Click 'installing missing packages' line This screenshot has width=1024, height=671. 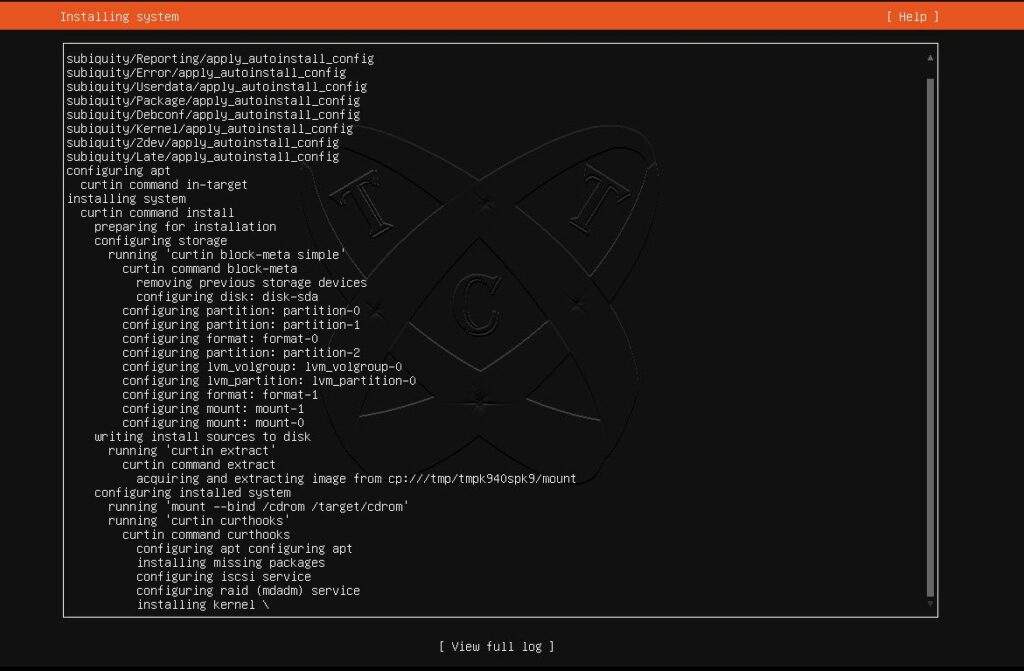pyautogui.click(x=231, y=563)
